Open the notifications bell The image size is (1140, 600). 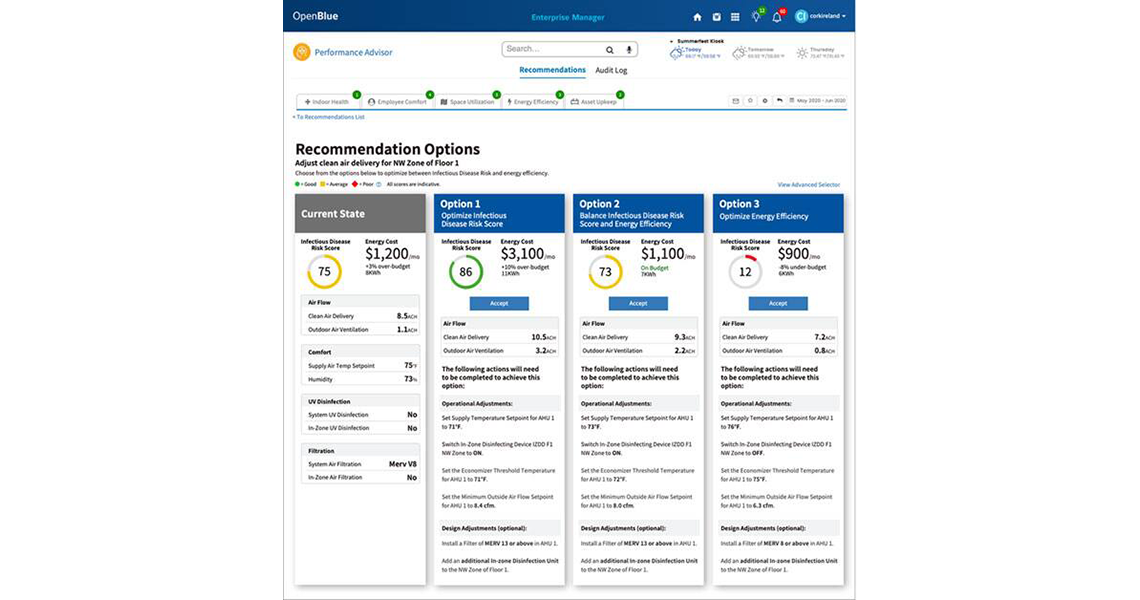coord(777,17)
